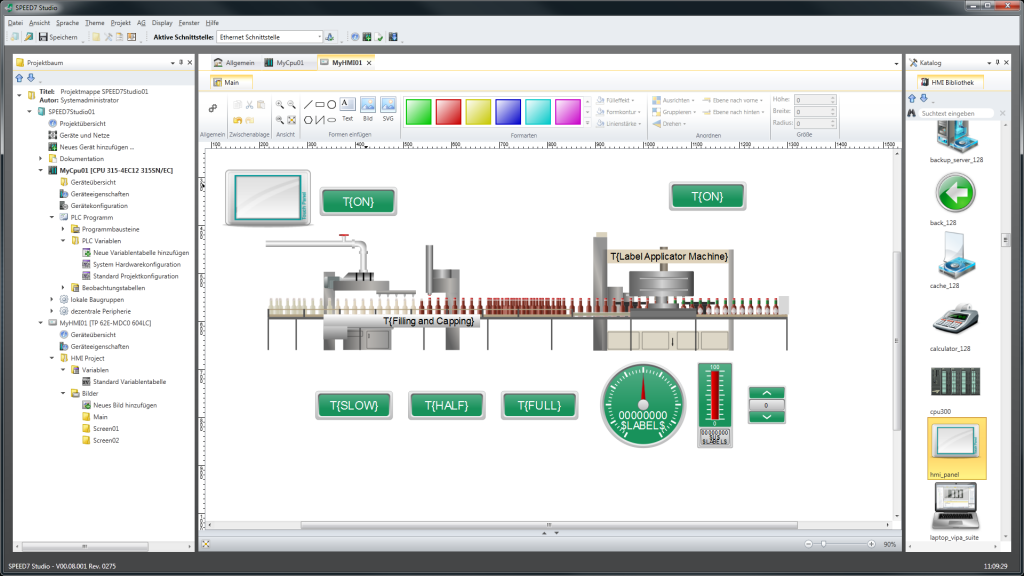The height and width of the screenshot is (576, 1024).
Task: Select the circle shape tool
Action: [332, 104]
